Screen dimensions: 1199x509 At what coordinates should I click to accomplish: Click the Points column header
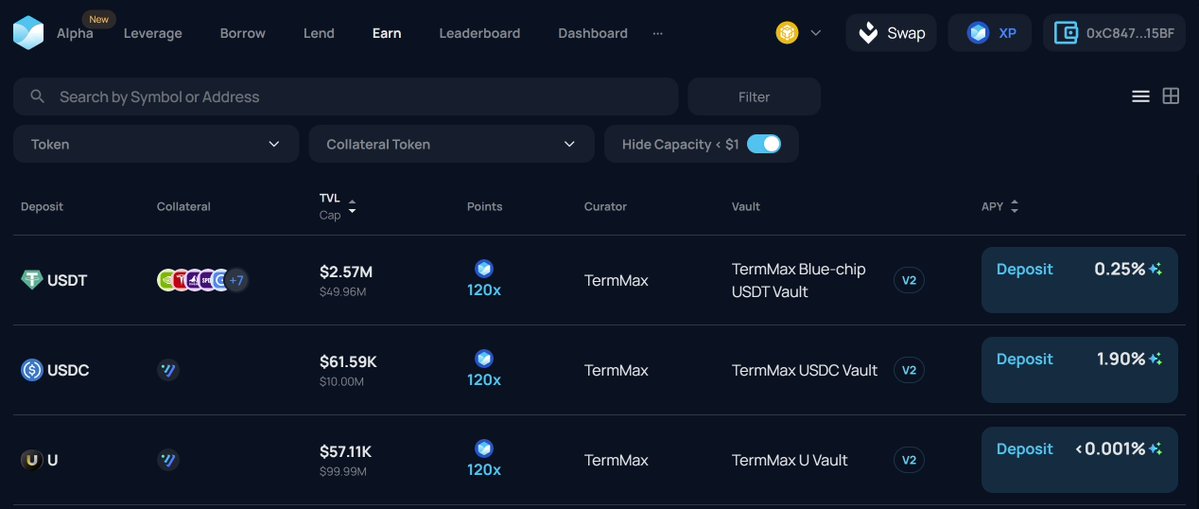click(x=485, y=206)
